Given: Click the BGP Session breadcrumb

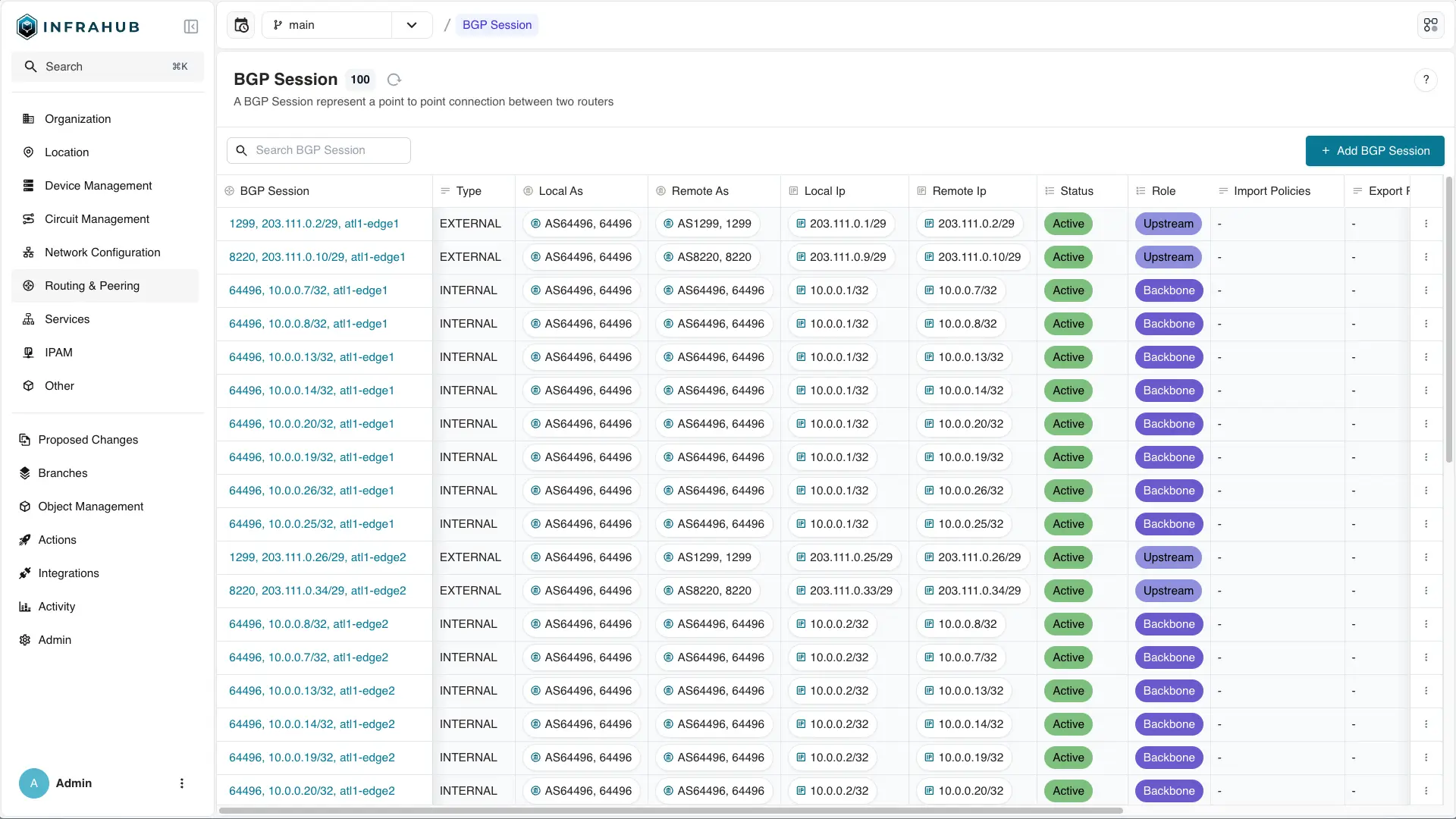Looking at the screenshot, I should click(497, 25).
